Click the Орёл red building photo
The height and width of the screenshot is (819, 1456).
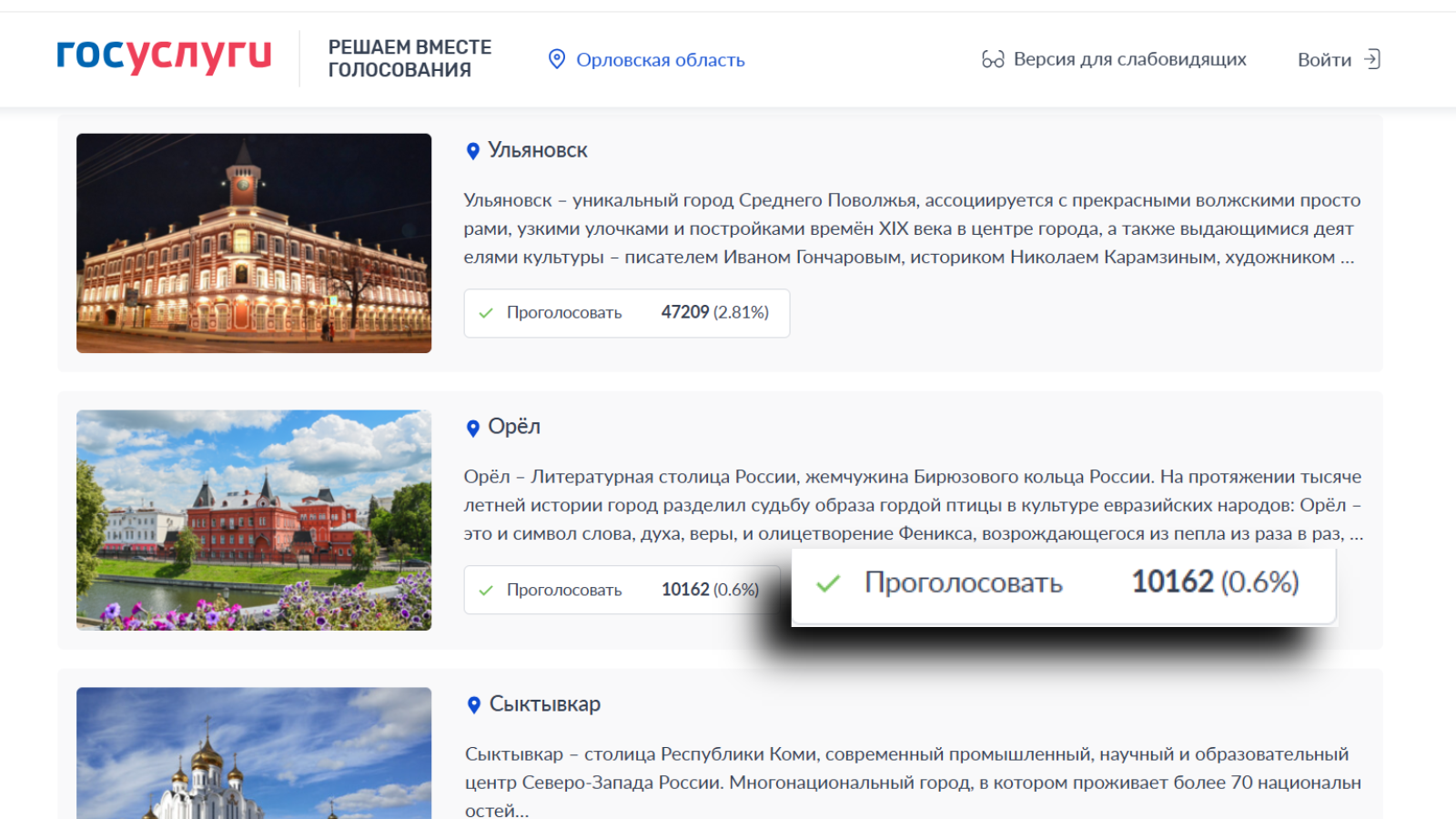pyautogui.click(x=254, y=520)
